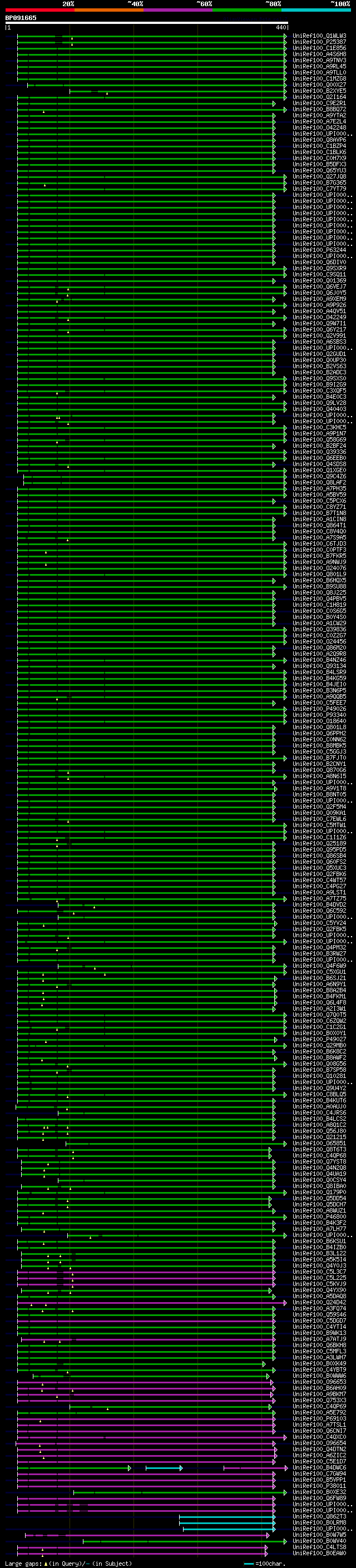Click hit label UniRef100_Q6DIV0

point(319,263)
